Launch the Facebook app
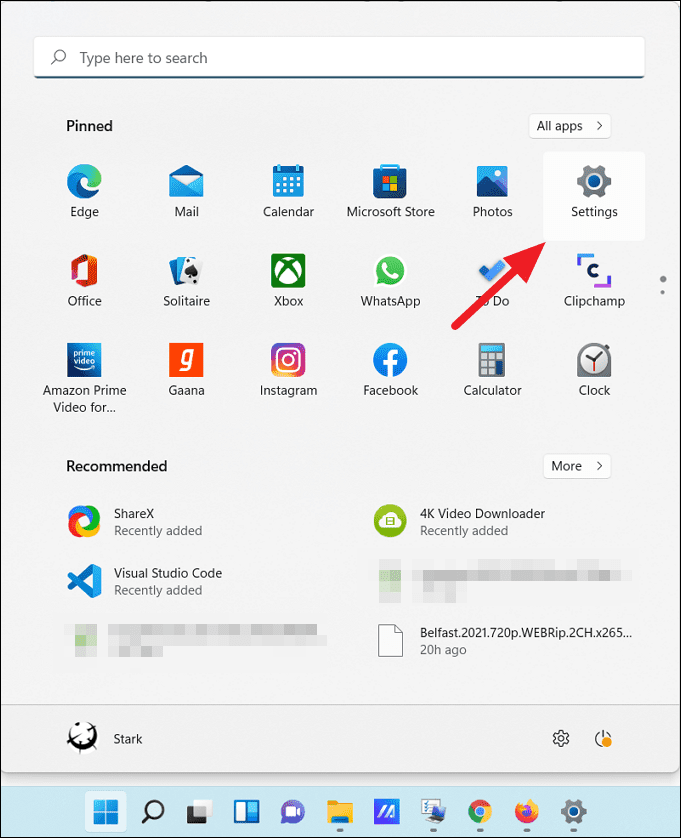The width and height of the screenshot is (681, 838). click(390, 370)
